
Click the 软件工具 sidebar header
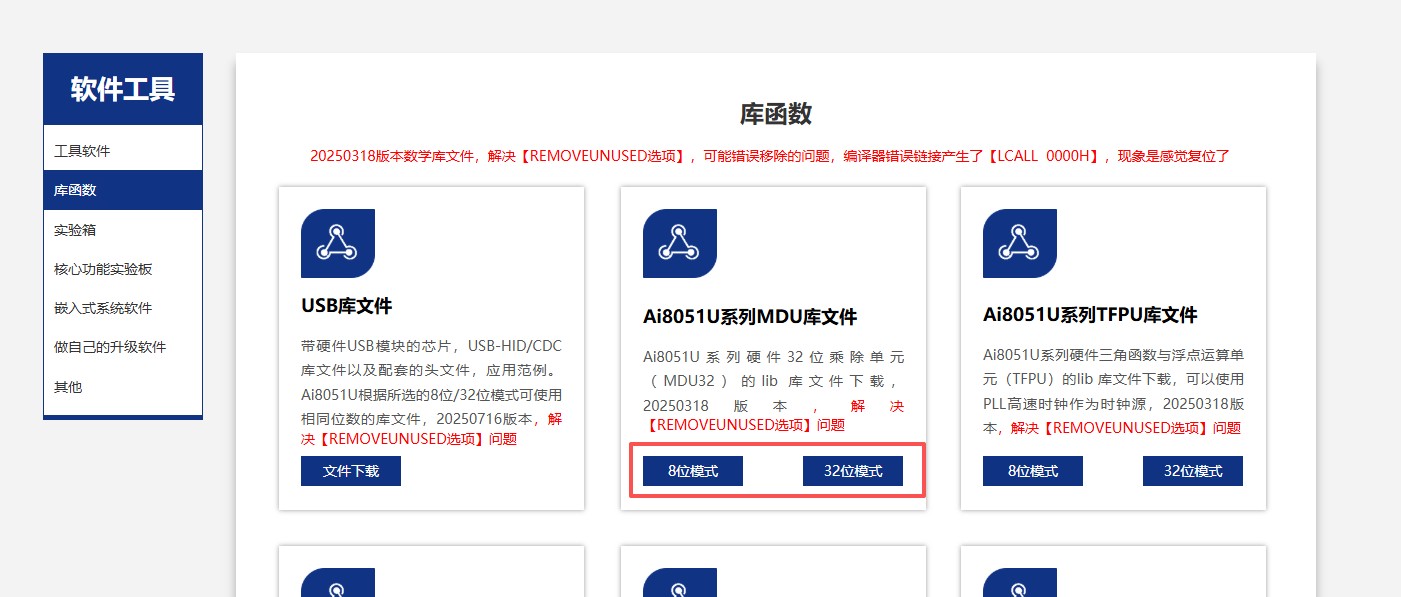tap(123, 90)
